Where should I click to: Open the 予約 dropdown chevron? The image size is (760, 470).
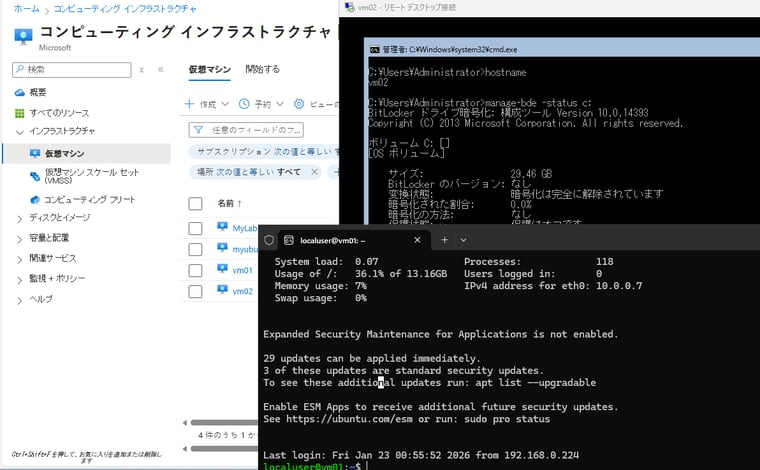click(x=280, y=104)
